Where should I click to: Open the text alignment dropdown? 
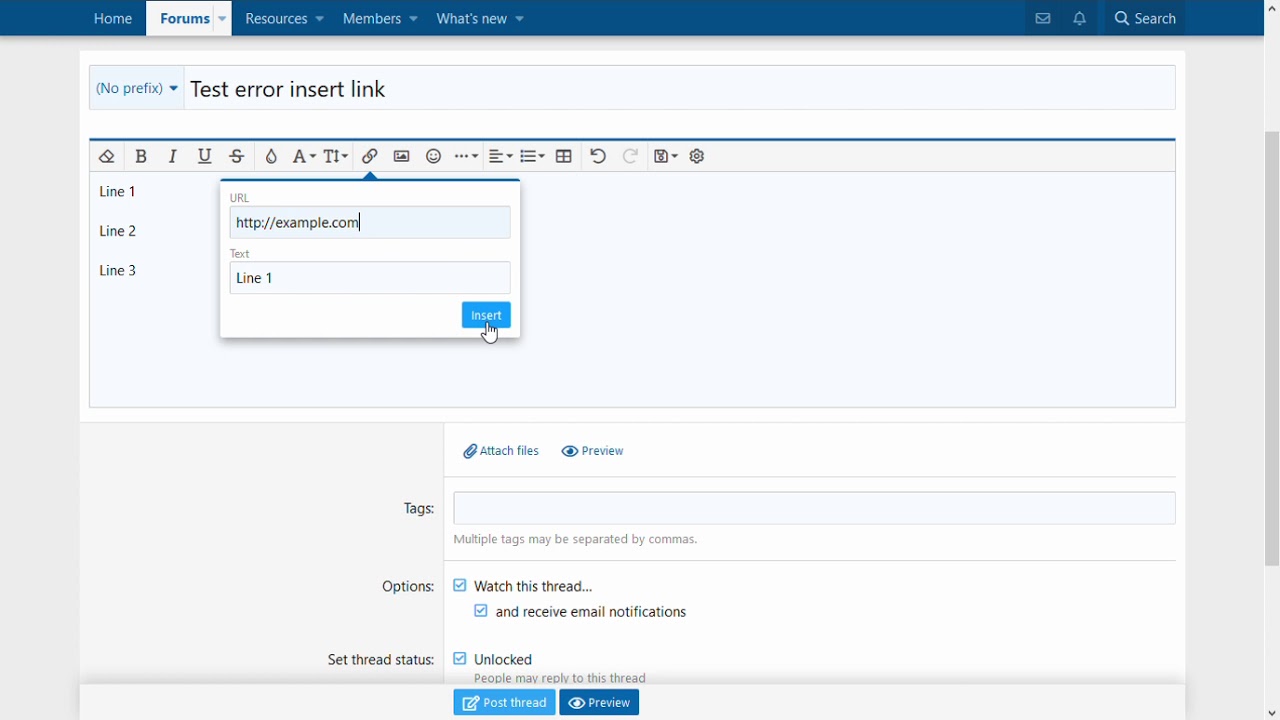(x=500, y=157)
